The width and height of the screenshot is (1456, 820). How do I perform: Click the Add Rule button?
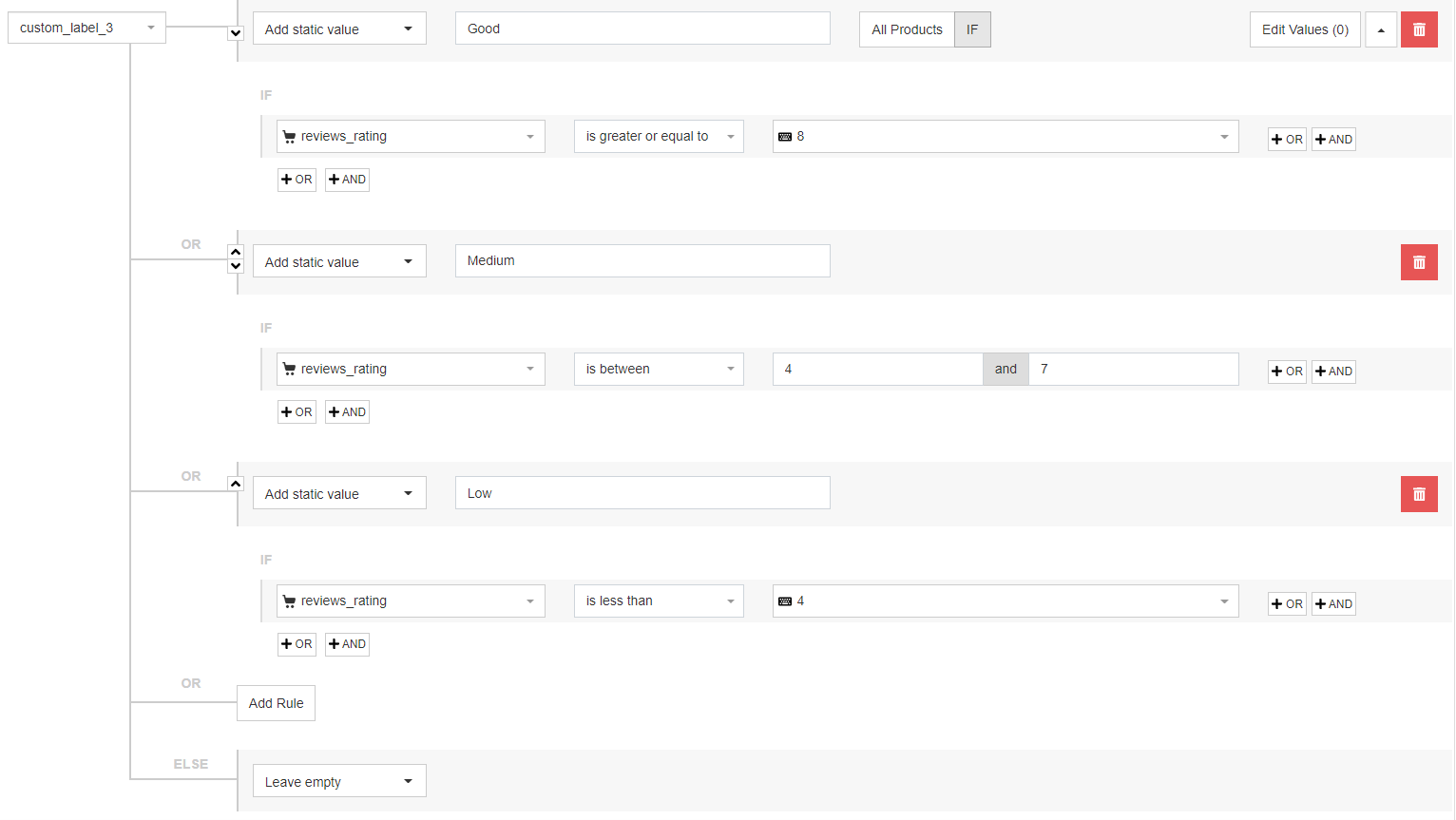pos(276,703)
